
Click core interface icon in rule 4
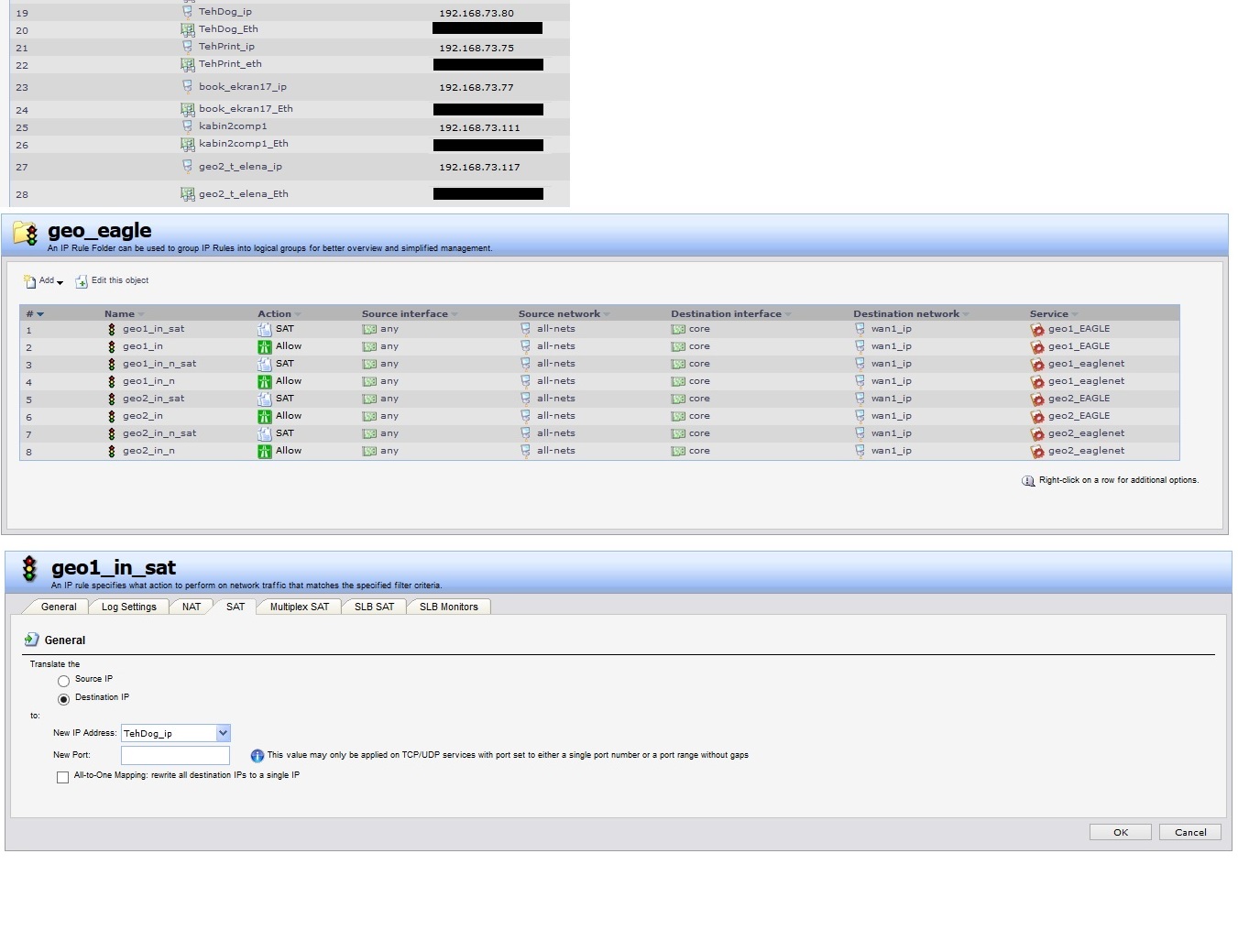click(x=678, y=381)
